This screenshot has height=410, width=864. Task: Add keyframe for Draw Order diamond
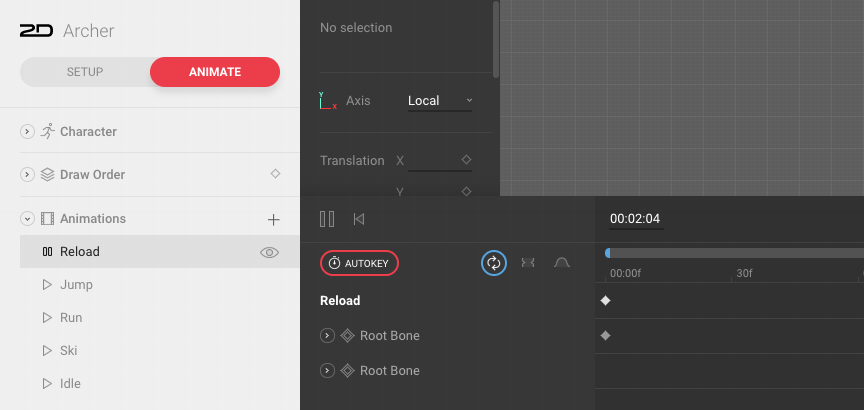coord(276,174)
